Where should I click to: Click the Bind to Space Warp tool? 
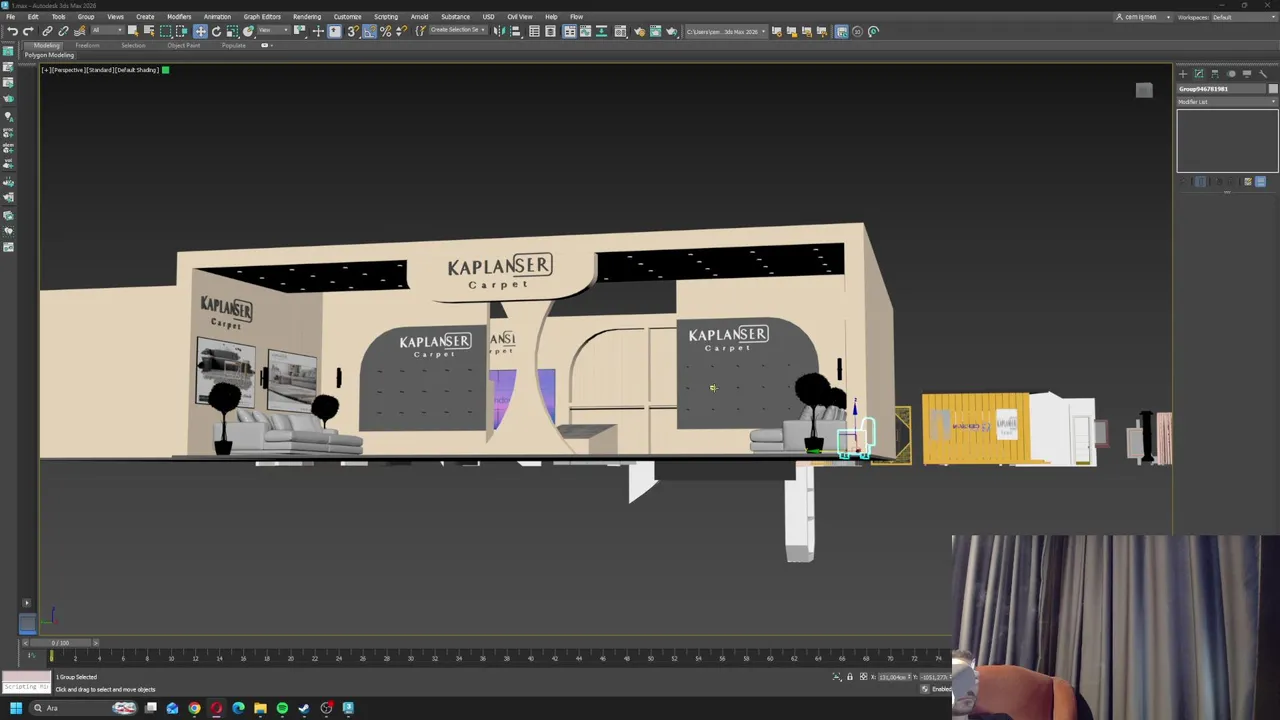pyautogui.click(x=79, y=31)
